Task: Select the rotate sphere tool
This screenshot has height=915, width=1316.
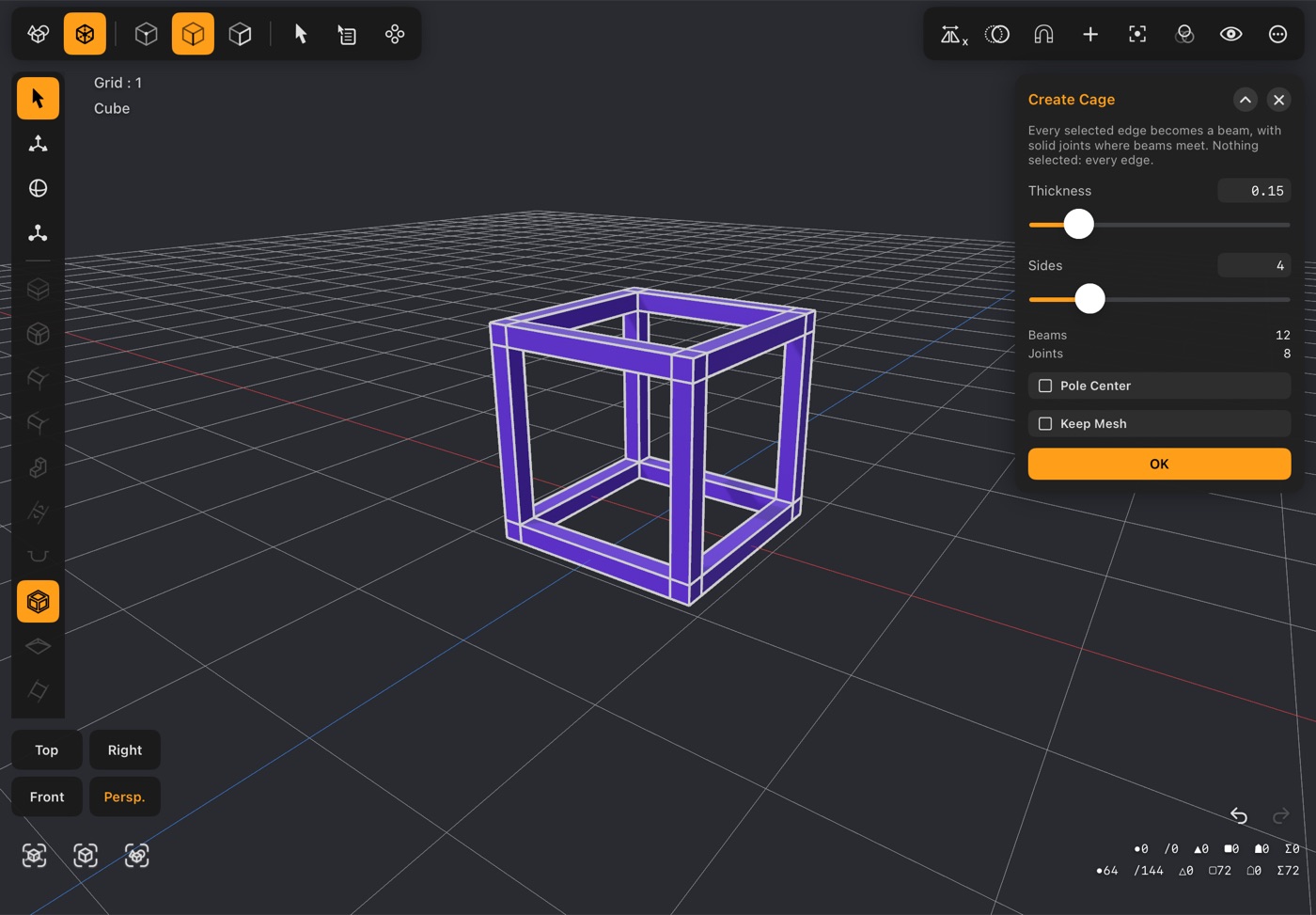Action: (x=38, y=188)
